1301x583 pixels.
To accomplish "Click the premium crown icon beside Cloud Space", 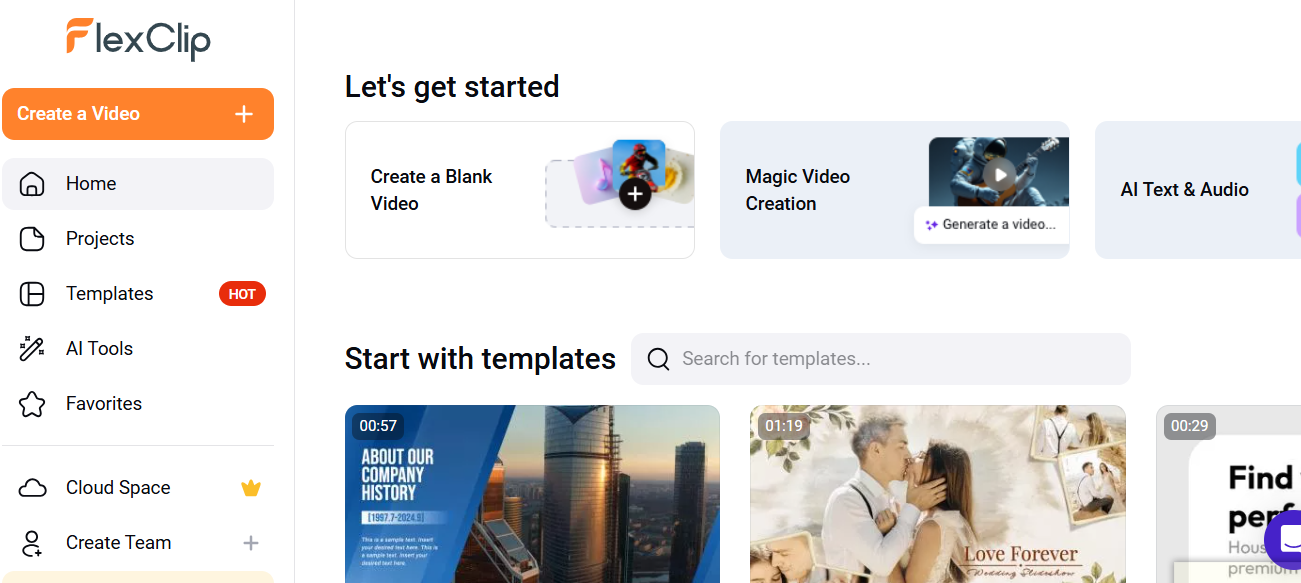I will pyautogui.click(x=251, y=488).
